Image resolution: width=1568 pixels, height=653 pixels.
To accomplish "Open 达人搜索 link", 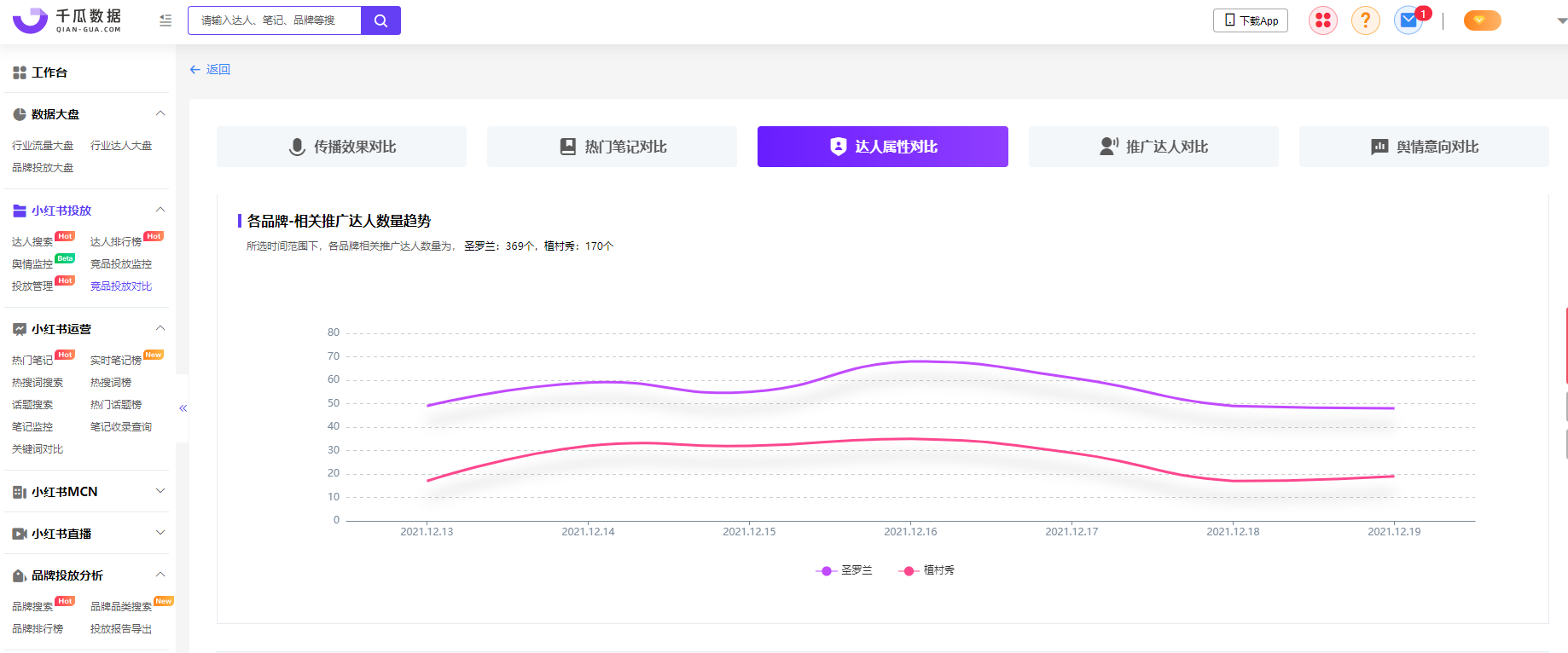I will [x=32, y=242].
